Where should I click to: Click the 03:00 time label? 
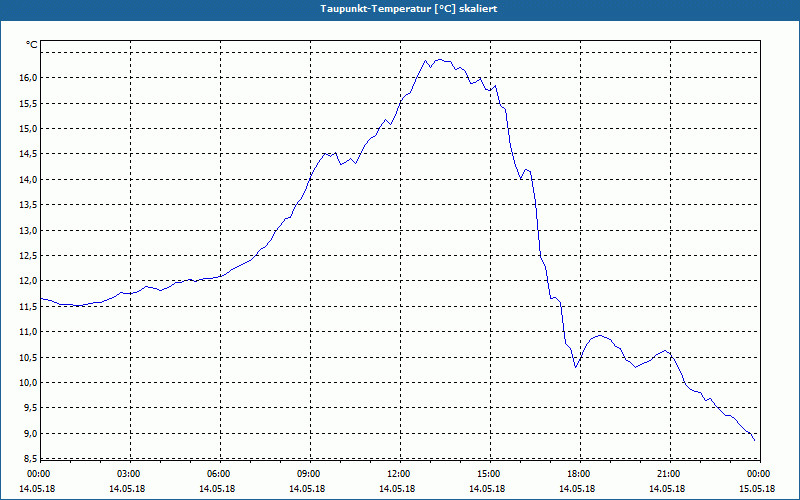(128, 474)
